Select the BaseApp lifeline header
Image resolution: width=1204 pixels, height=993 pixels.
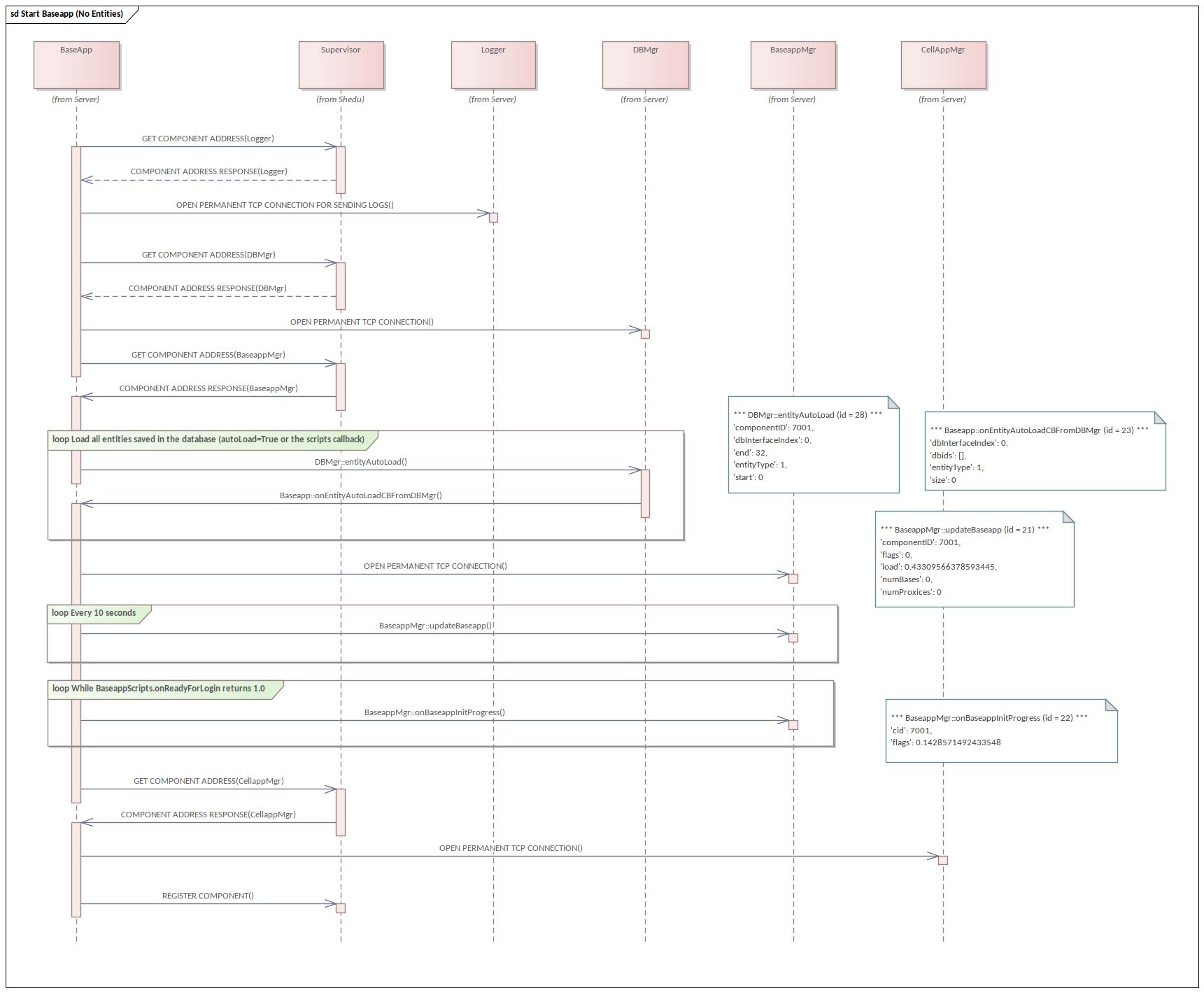click(x=76, y=64)
